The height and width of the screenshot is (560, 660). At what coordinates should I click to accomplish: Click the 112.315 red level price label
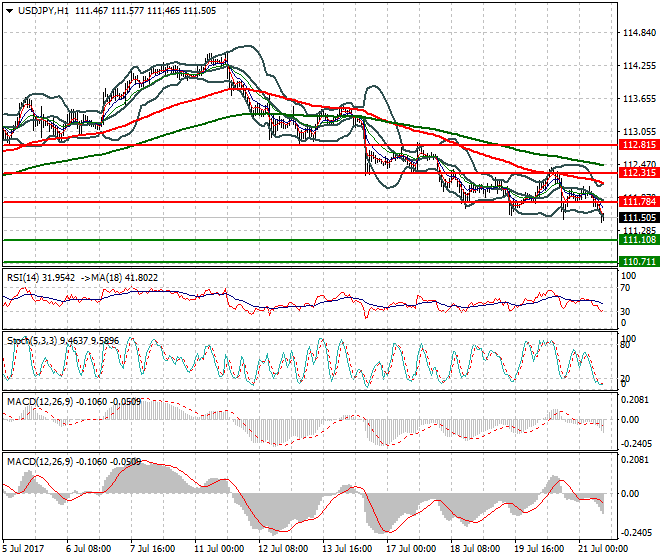tap(639, 173)
